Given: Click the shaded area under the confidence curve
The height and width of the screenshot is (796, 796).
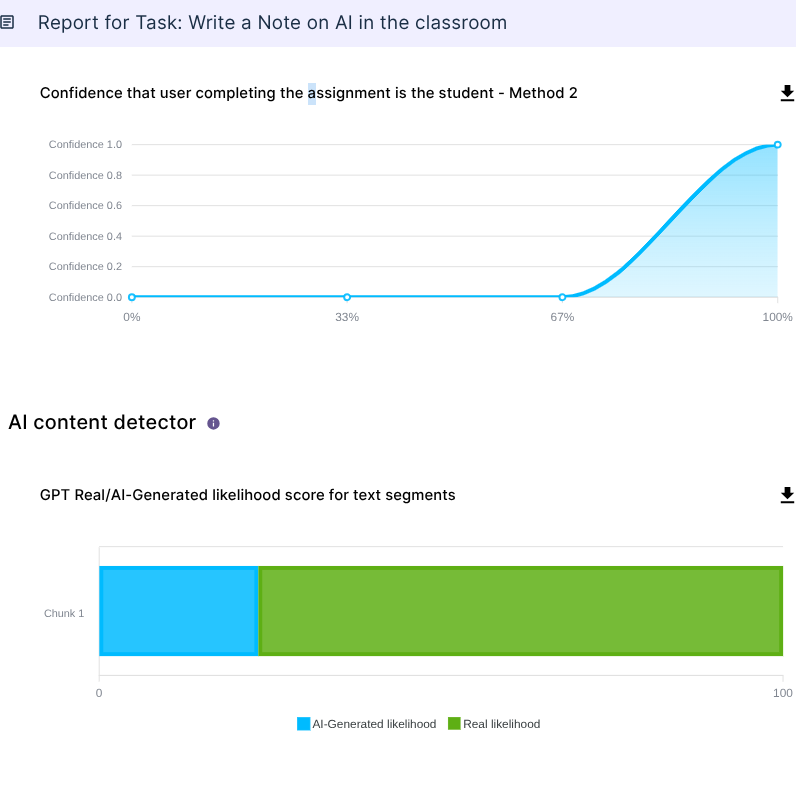Looking at the screenshot, I should click(x=720, y=250).
